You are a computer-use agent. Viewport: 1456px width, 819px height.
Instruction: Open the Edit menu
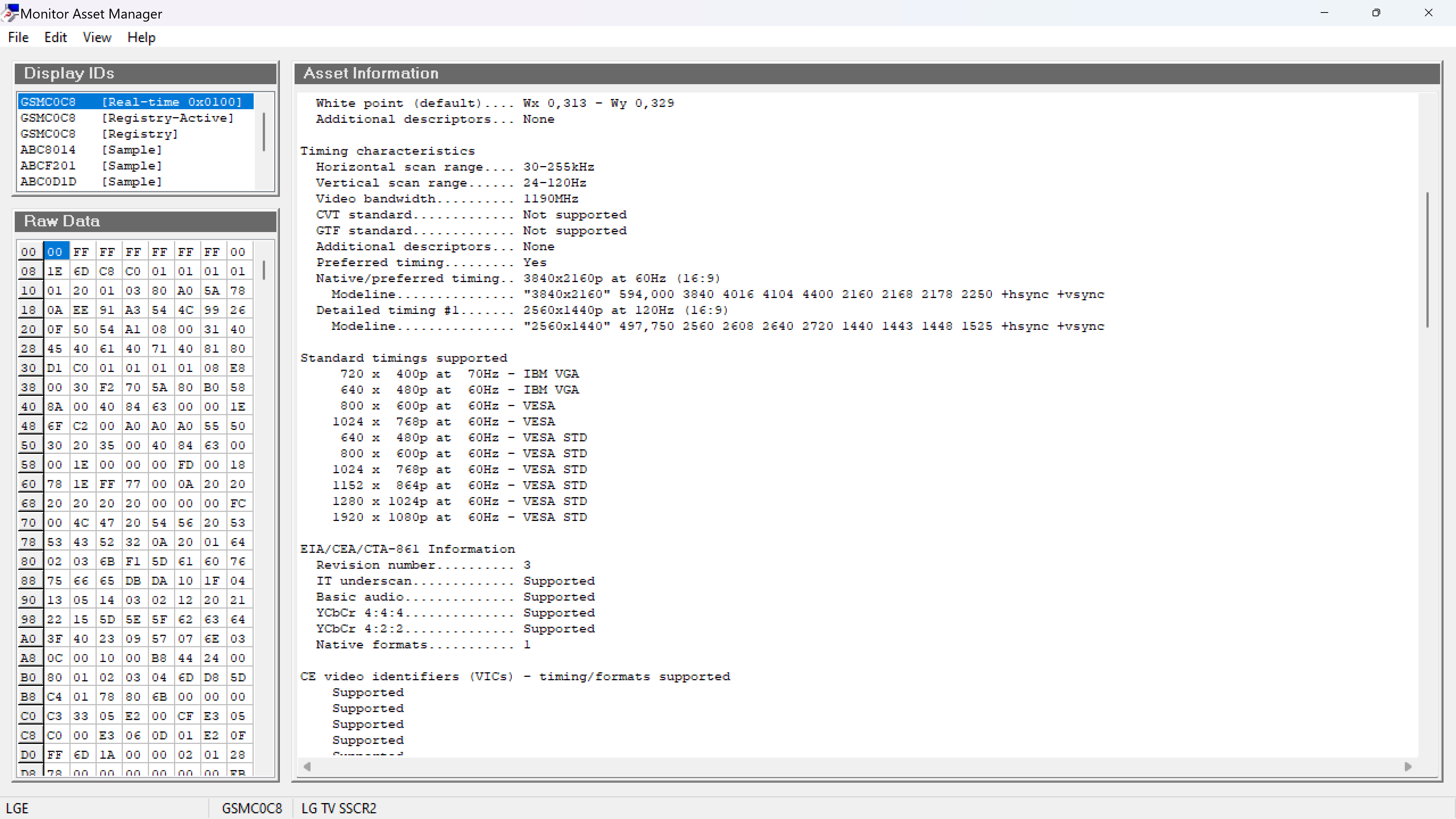(x=55, y=37)
